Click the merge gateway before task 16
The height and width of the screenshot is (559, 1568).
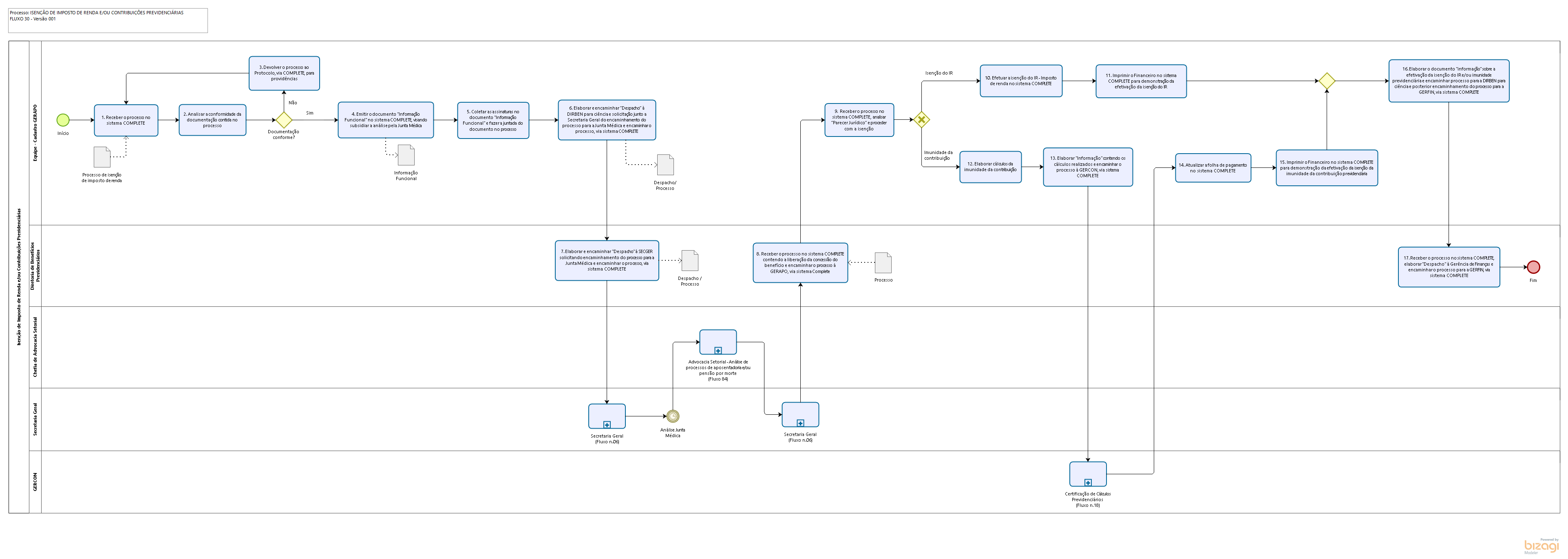pos(1326,81)
